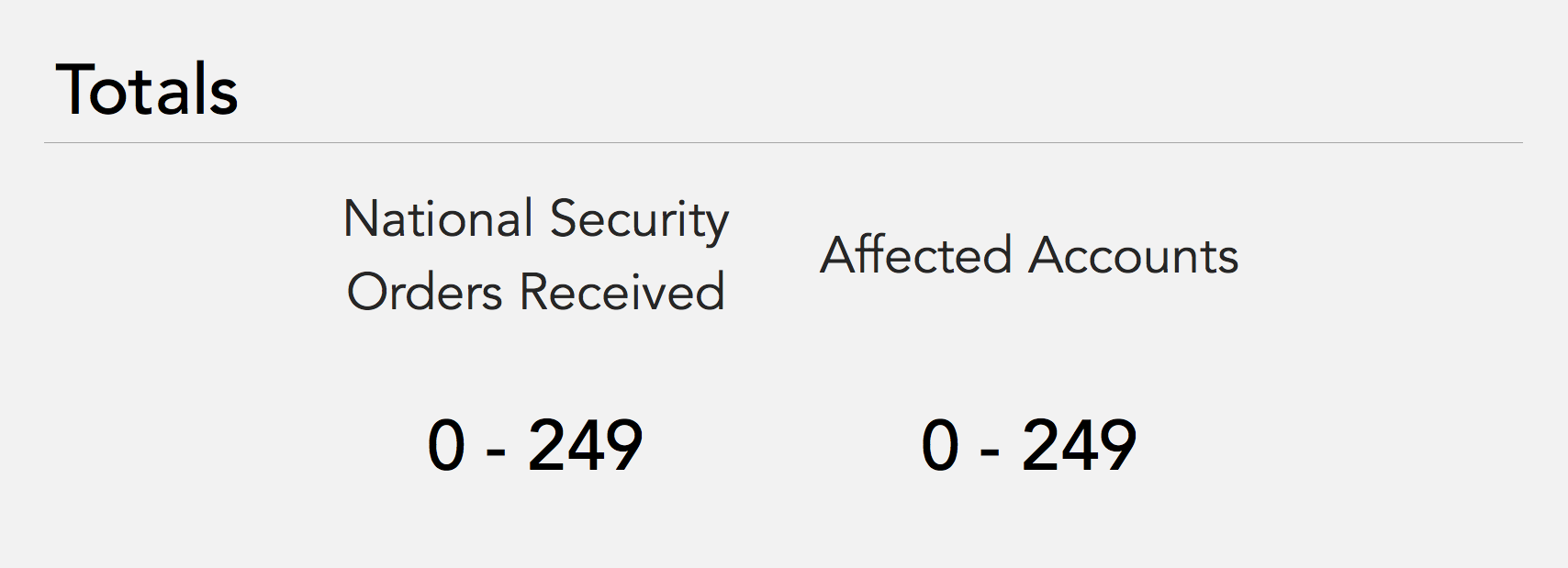Click the Totals section heading

[x=147, y=90]
